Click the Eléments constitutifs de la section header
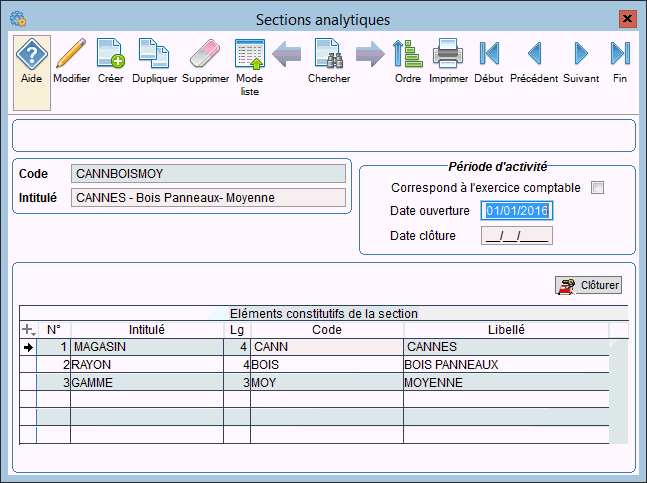Image resolution: width=647 pixels, height=483 pixels. point(324,313)
